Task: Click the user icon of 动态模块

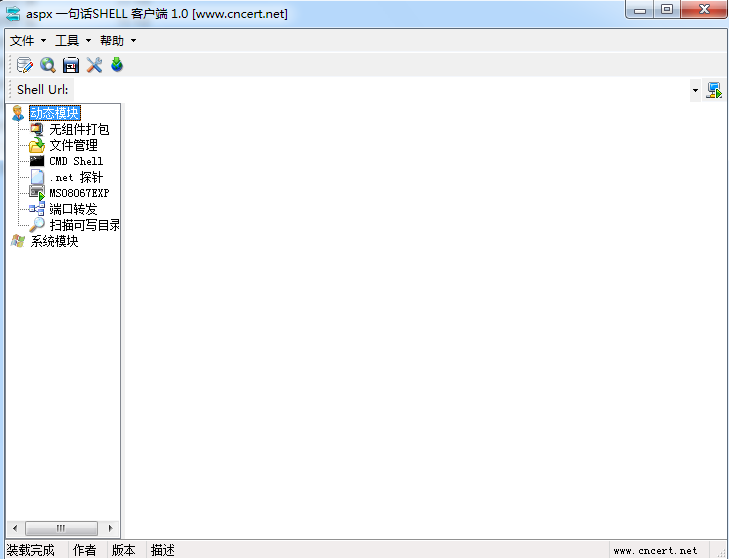Action: click(18, 113)
